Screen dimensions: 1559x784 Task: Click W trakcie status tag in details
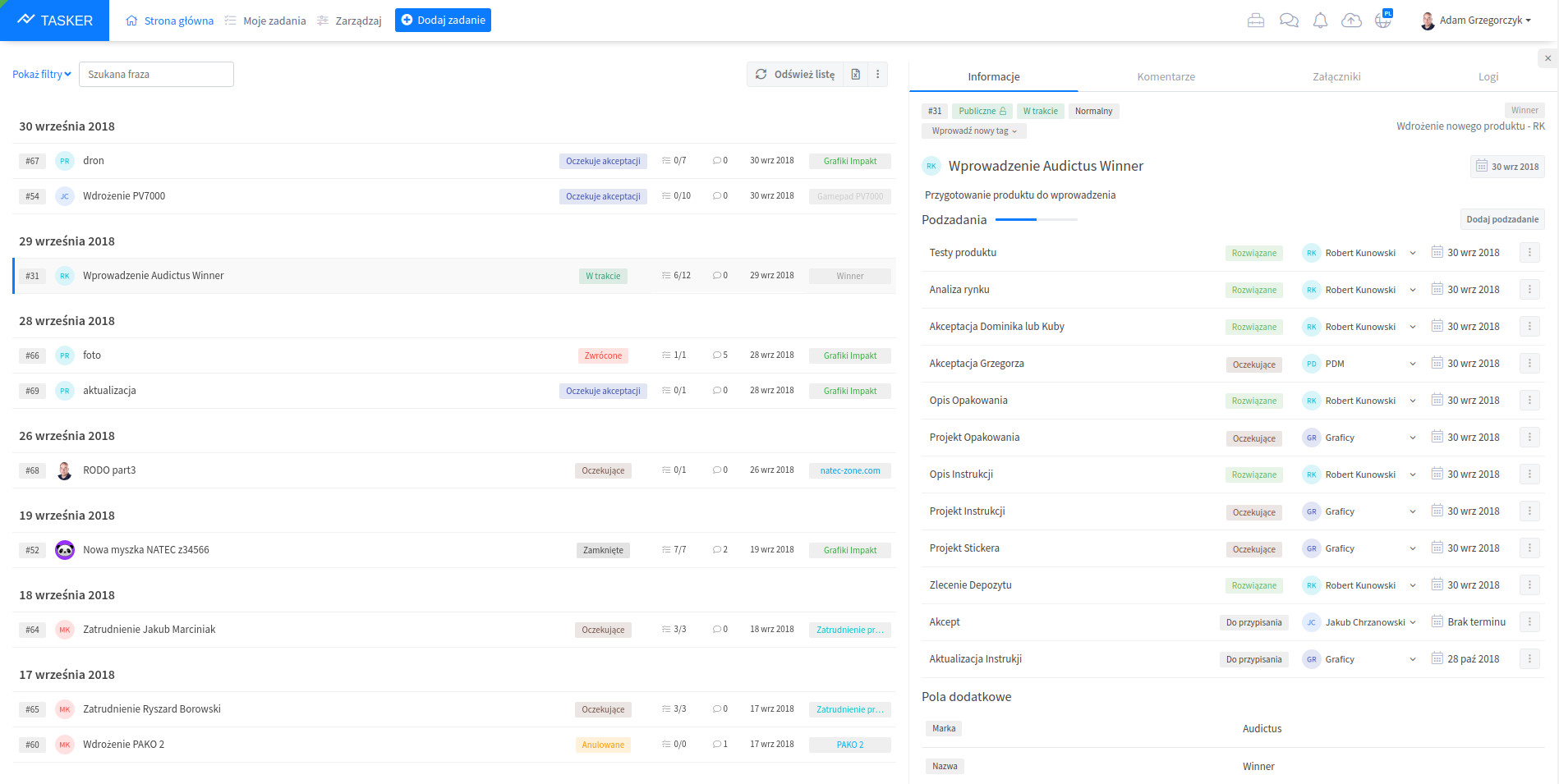point(1040,112)
